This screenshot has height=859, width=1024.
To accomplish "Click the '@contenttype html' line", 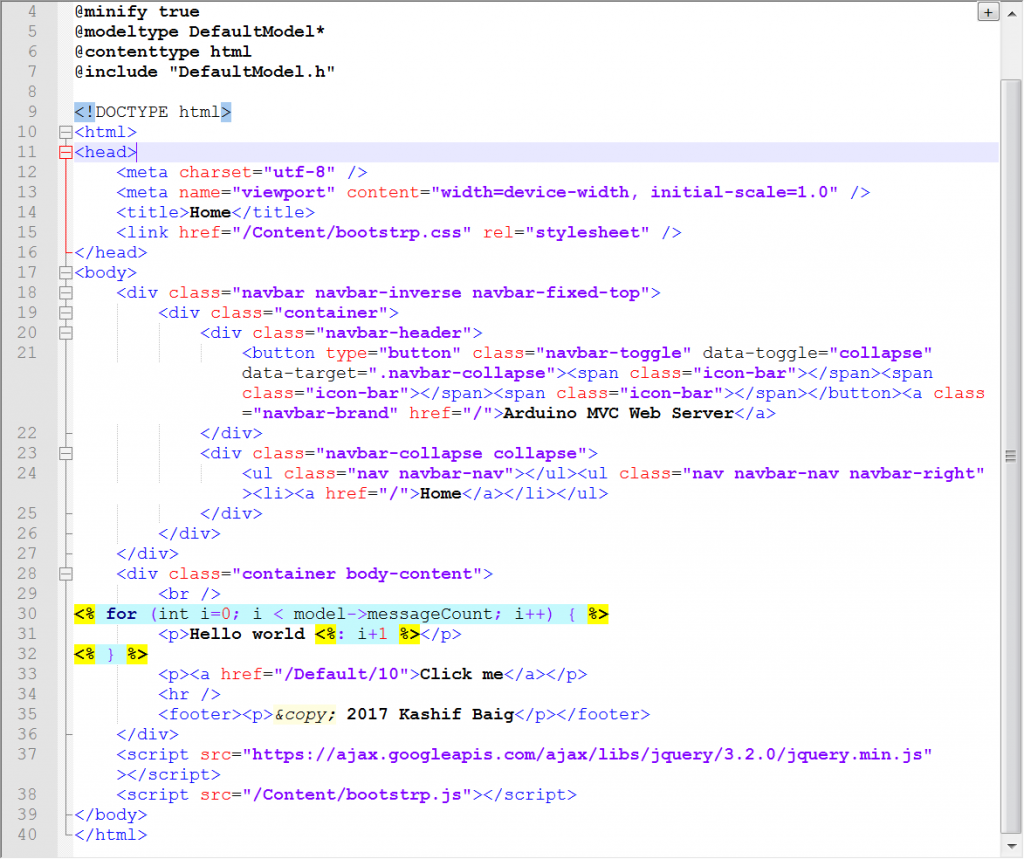I will pos(163,52).
